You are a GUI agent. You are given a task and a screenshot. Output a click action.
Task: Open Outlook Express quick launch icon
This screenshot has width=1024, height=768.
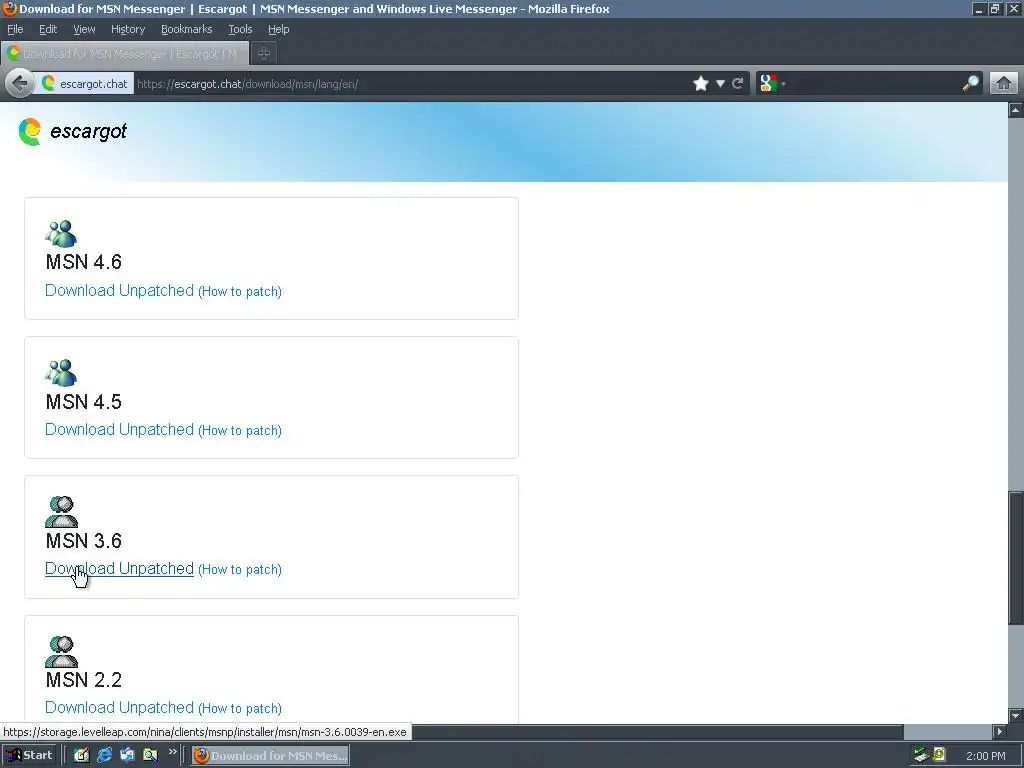pos(127,755)
